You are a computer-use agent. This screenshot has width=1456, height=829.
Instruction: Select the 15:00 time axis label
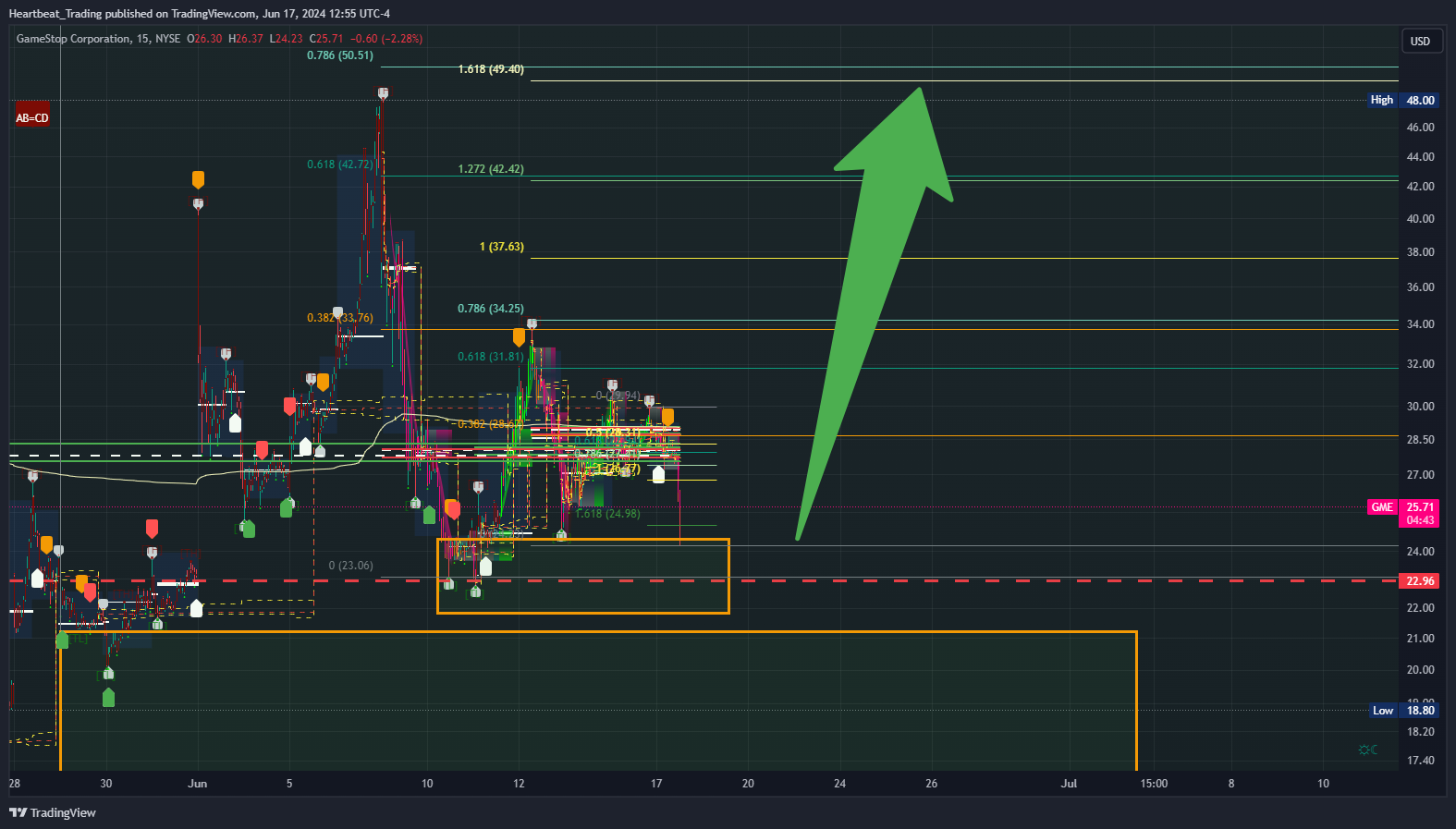pyautogui.click(x=1154, y=784)
